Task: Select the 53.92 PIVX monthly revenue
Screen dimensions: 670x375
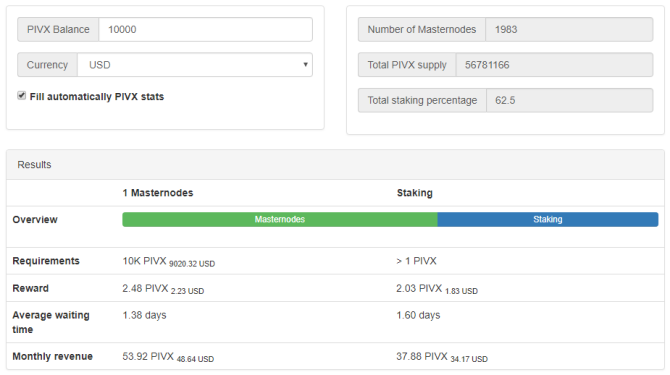Action: pyautogui.click(x=148, y=356)
